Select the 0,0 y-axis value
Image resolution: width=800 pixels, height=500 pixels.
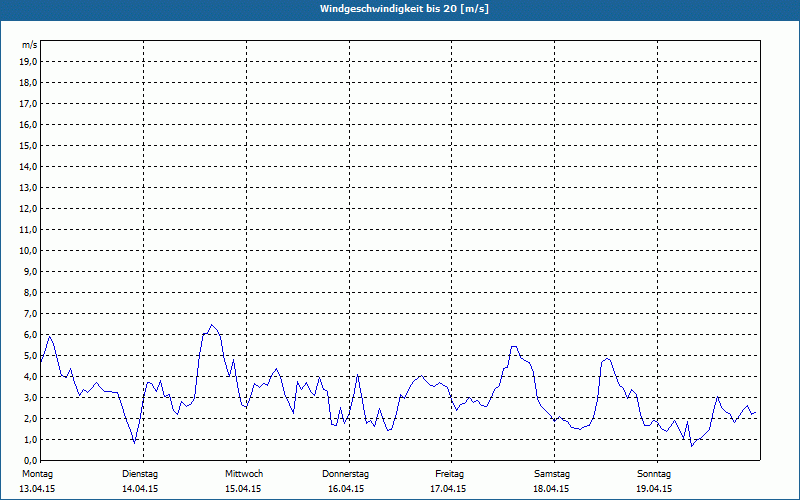coord(30,461)
